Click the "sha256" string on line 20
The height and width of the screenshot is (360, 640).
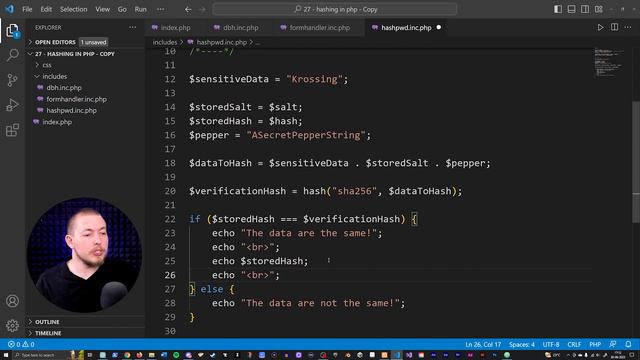[x=354, y=191]
